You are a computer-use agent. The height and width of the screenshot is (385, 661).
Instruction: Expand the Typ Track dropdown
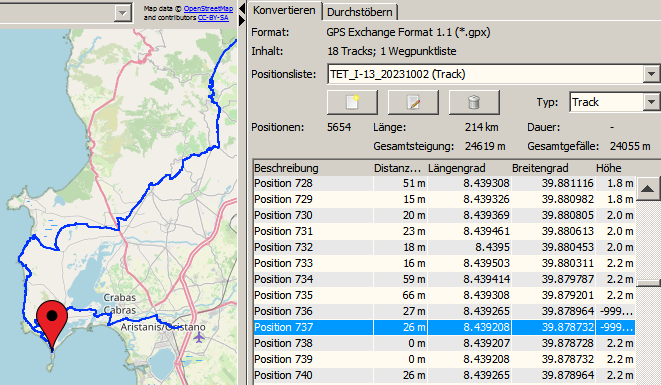point(651,102)
